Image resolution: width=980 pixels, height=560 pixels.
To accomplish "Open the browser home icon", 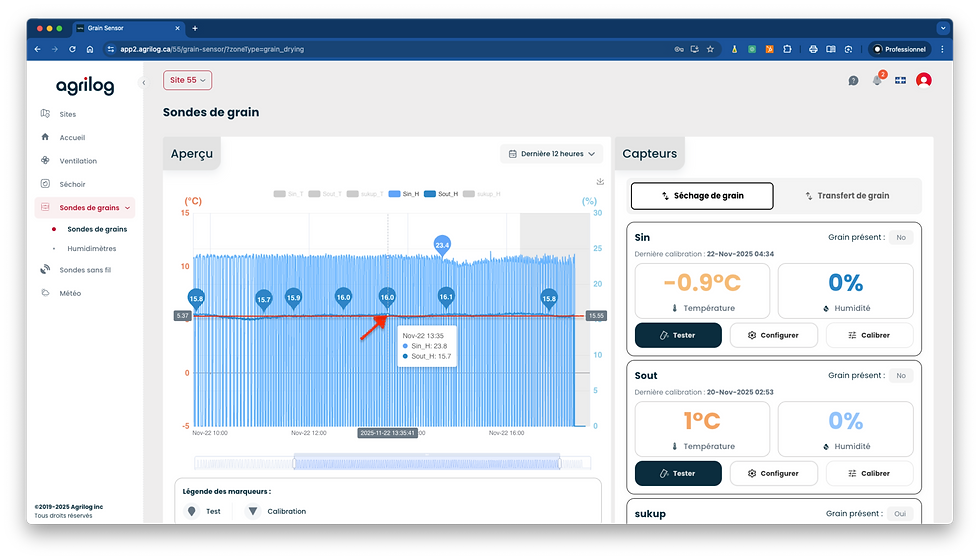I will 90,49.
